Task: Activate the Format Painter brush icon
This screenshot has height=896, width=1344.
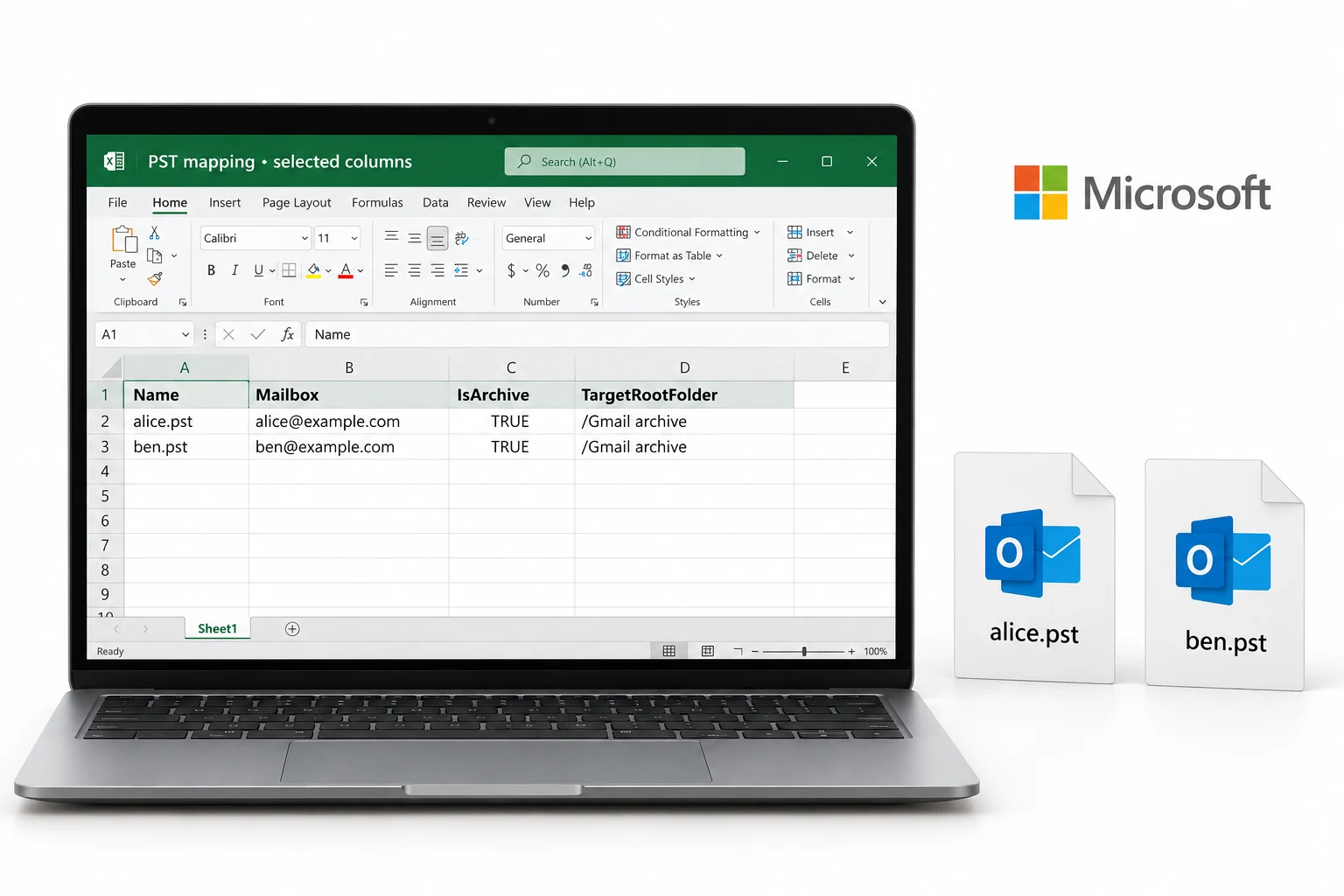Action: click(155, 279)
